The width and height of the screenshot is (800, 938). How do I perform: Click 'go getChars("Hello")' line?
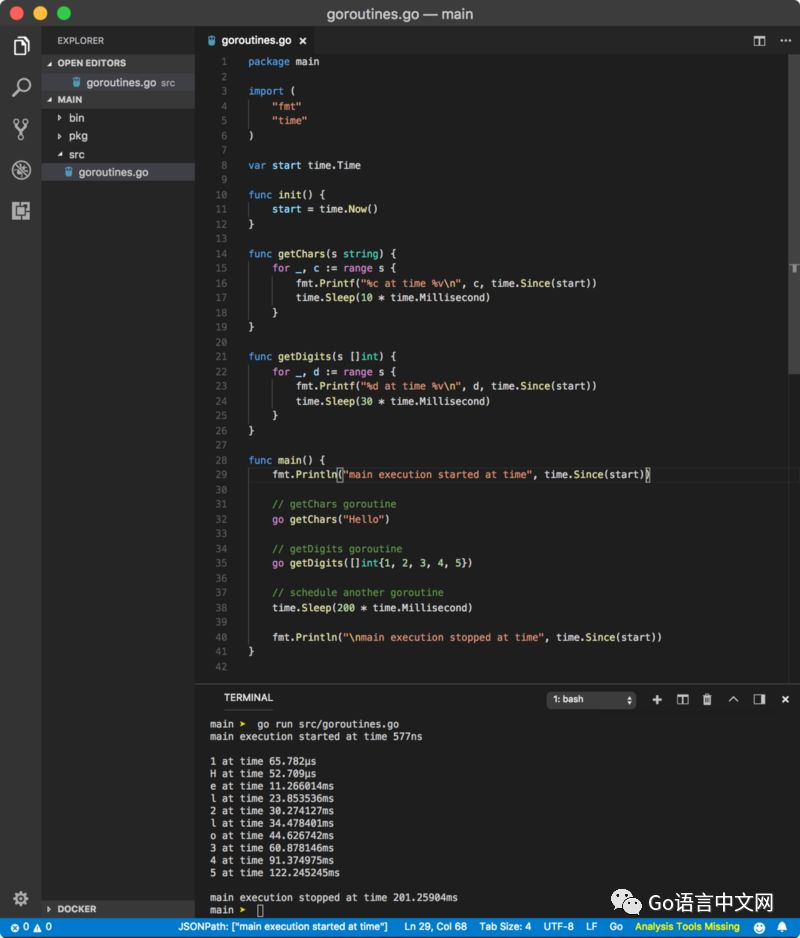coord(330,519)
